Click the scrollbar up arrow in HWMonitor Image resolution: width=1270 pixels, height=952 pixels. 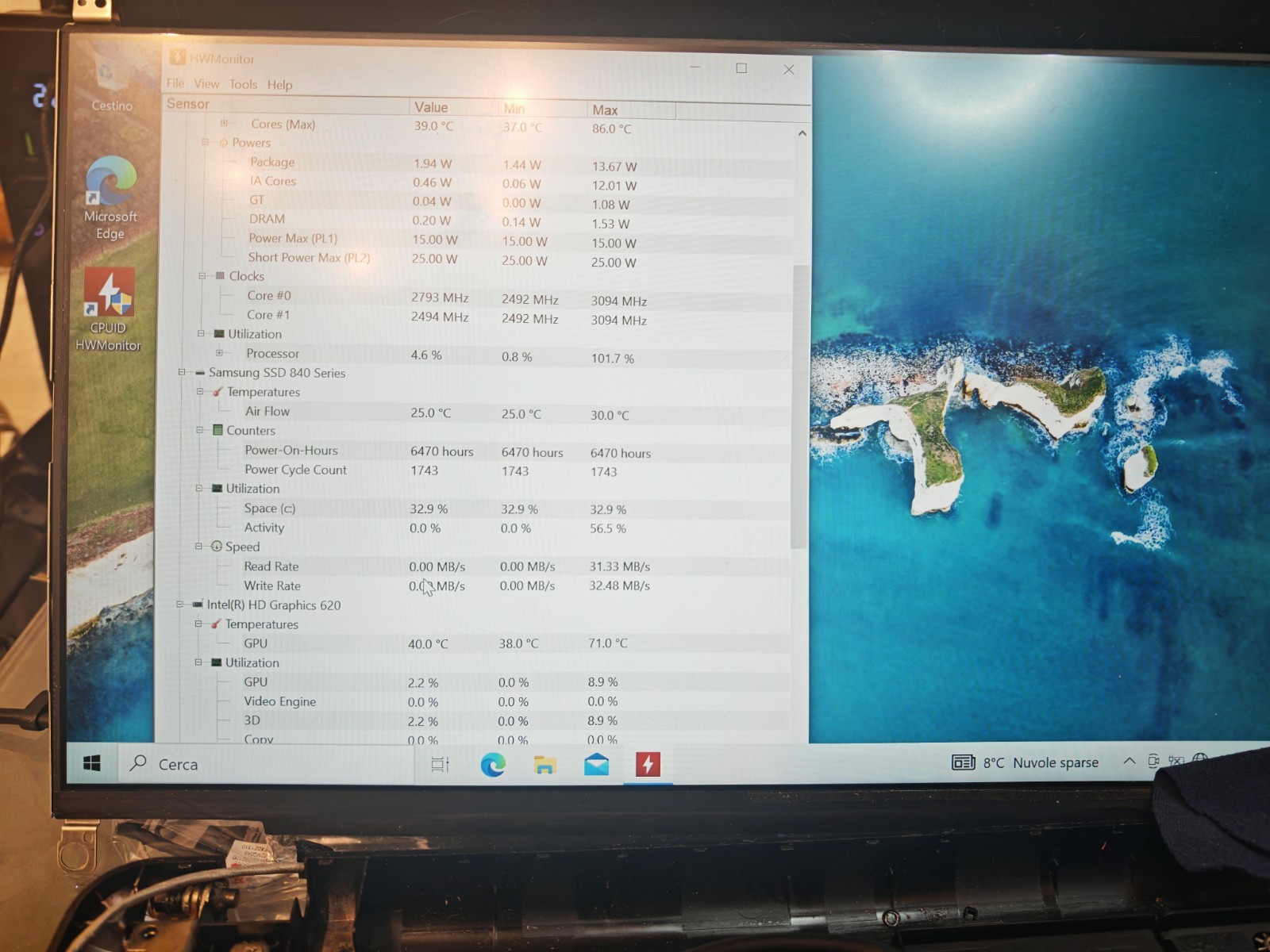click(802, 133)
